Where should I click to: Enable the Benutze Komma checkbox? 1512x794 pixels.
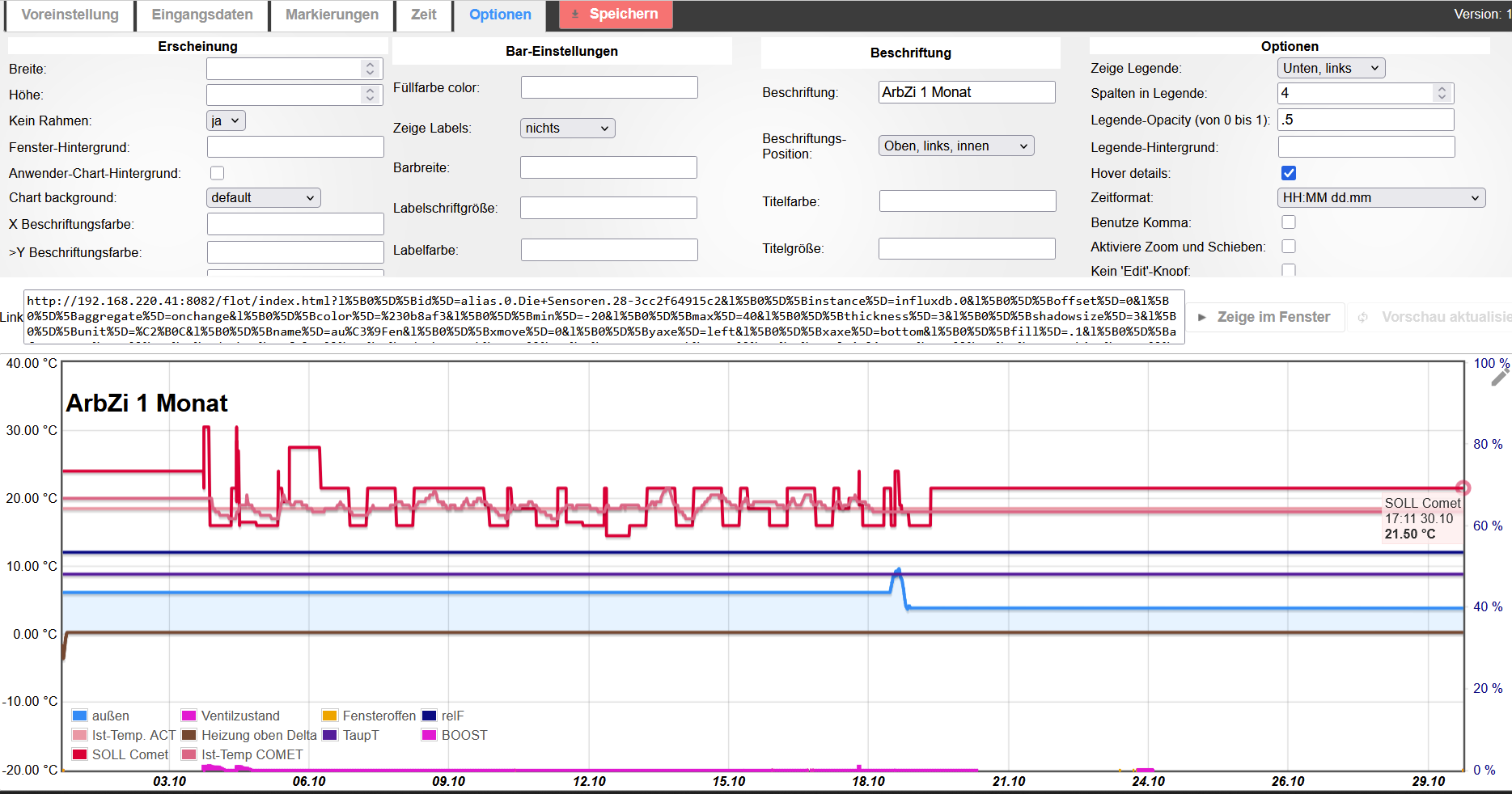(x=1289, y=222)
